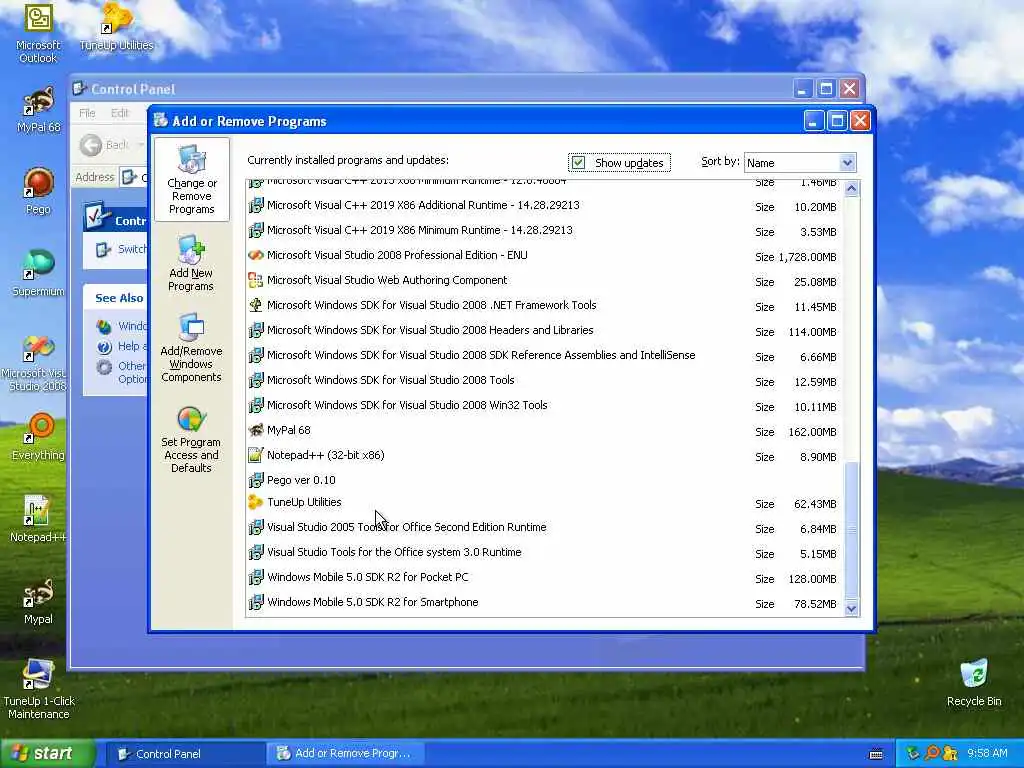Open Edit menu in Control Panel window
The image size is (1024, 768).
pos(120,113)
